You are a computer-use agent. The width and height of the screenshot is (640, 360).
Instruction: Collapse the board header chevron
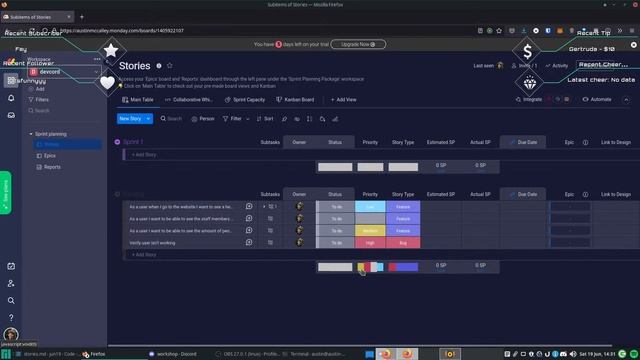(x=626, y=100)
